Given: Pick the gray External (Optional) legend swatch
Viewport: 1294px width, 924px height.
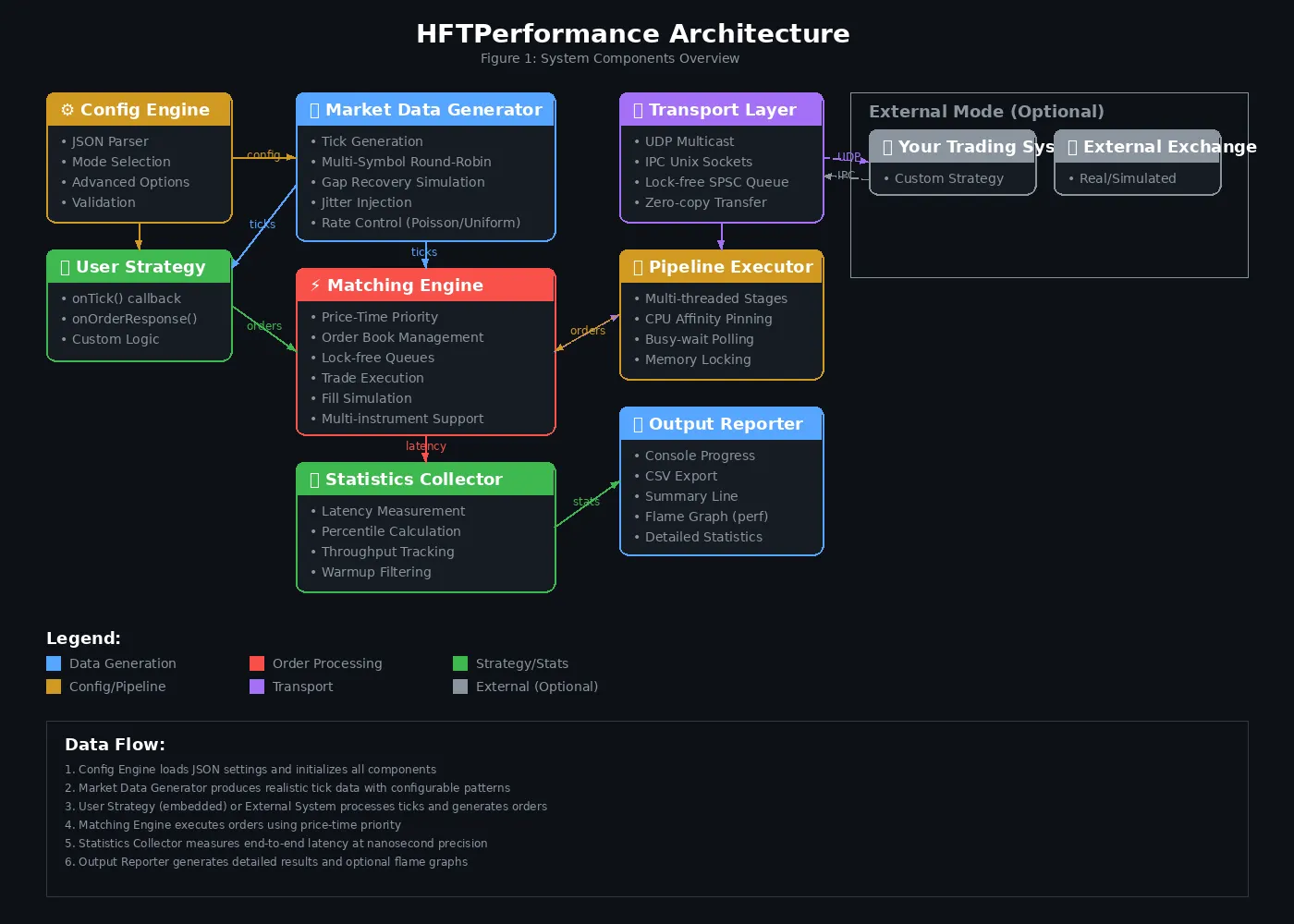Looking at the screenshot, I should click(460, 687).
